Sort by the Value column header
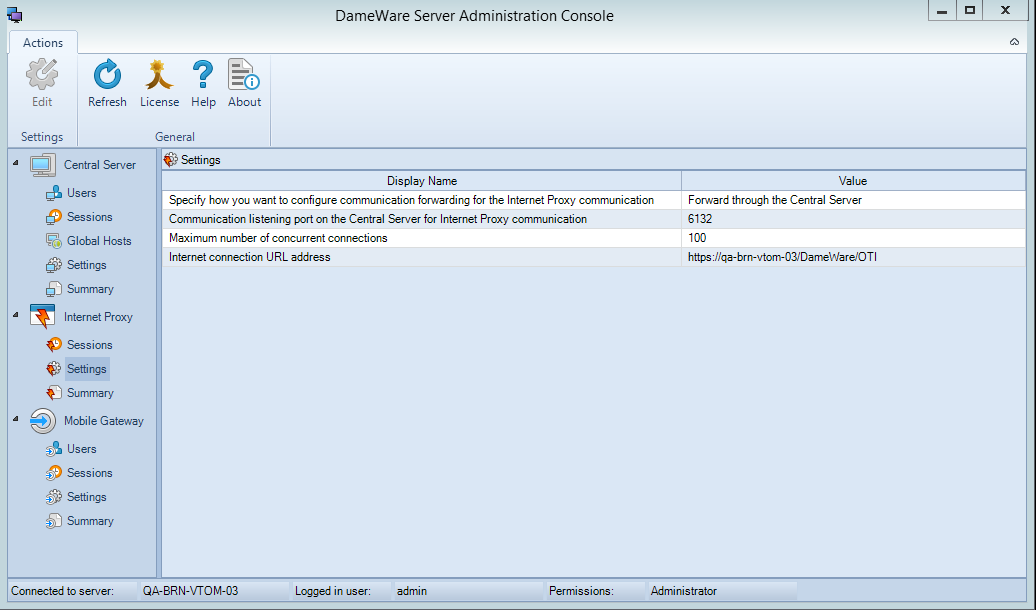The image size is (1036, 610). (853, 180)
